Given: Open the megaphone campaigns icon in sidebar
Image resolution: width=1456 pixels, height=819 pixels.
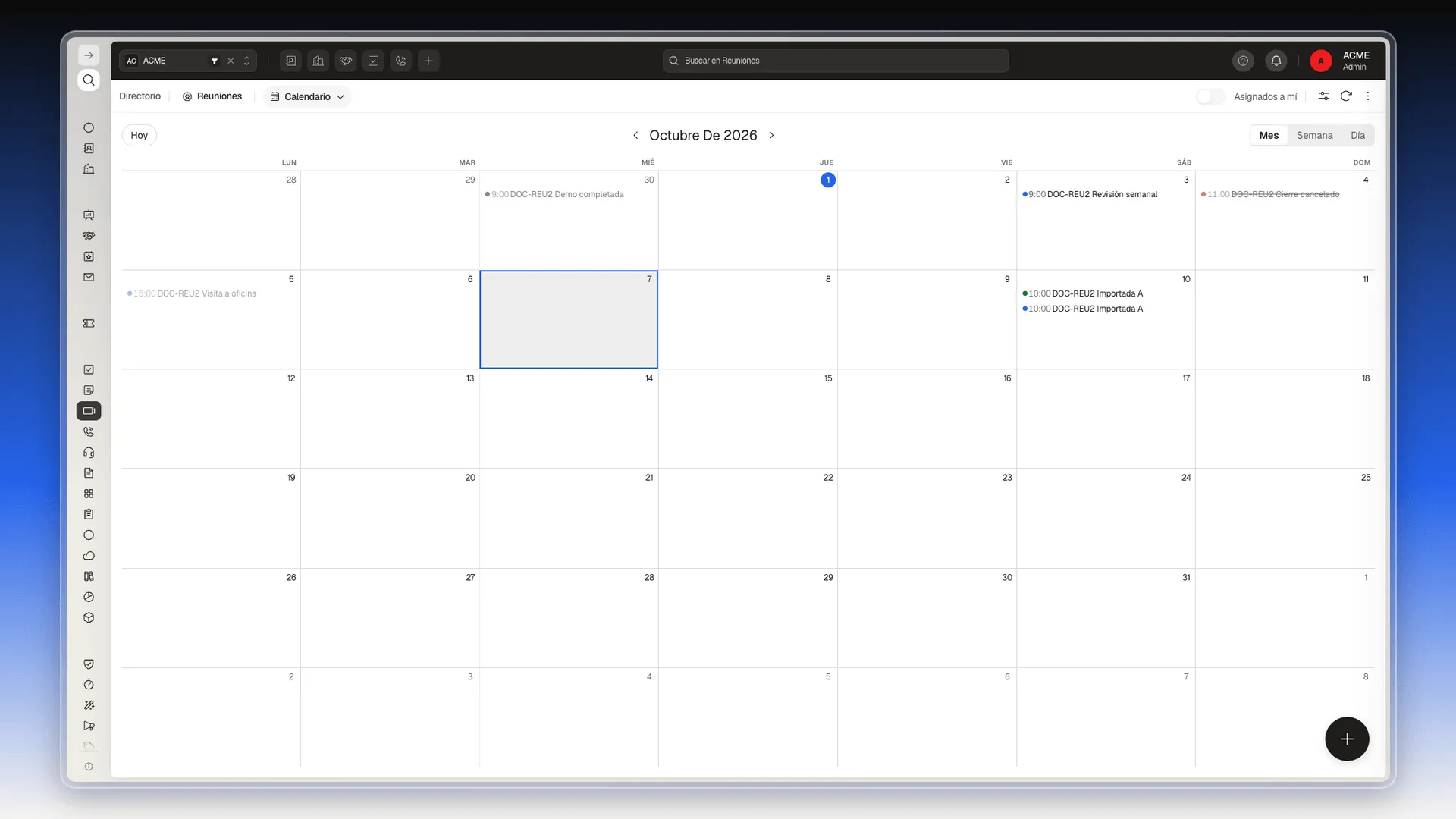Looking at the screenshot, I should 89,726.
